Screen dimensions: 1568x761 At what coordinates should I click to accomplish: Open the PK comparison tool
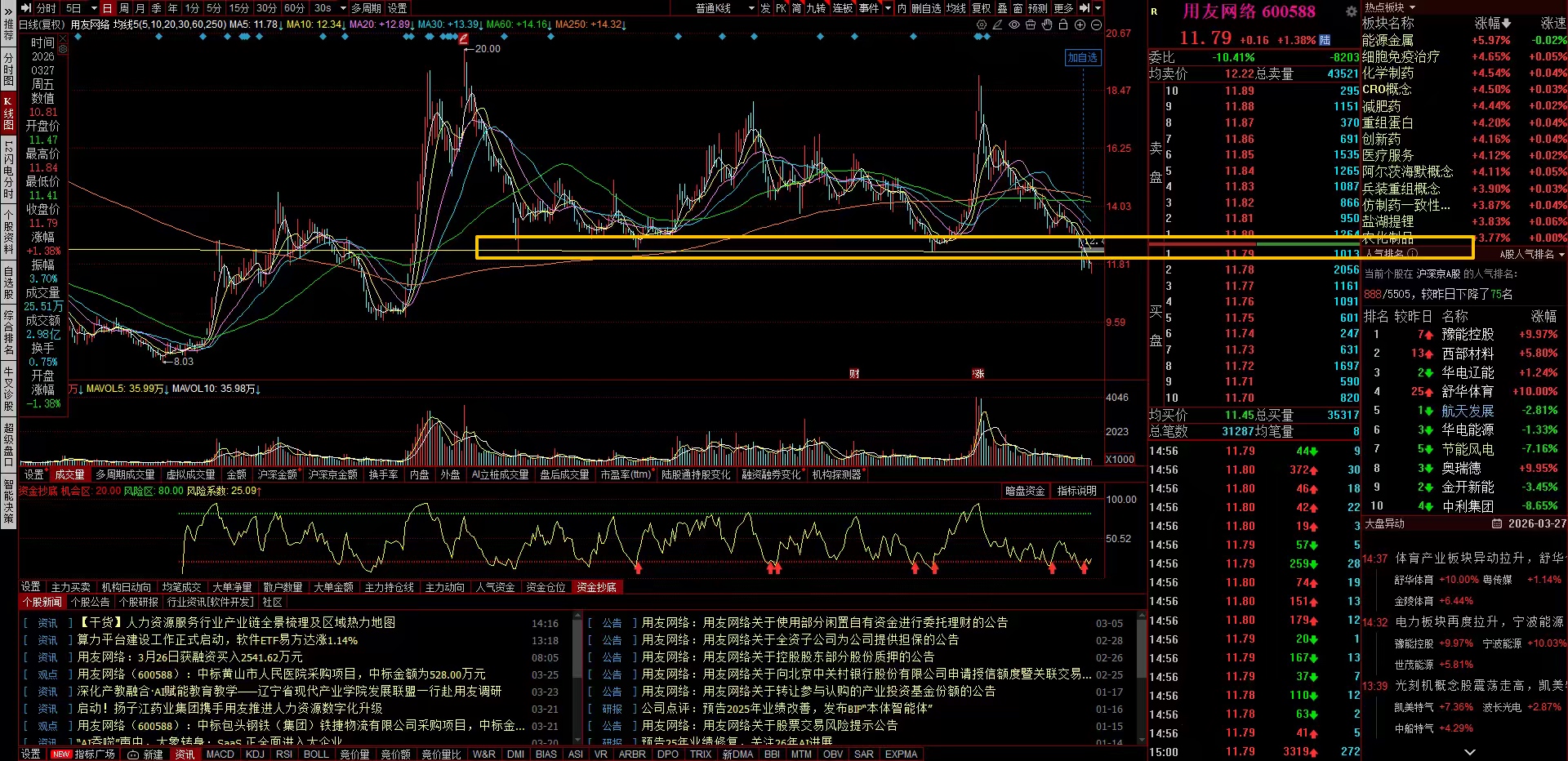click(x=782, y=8)
